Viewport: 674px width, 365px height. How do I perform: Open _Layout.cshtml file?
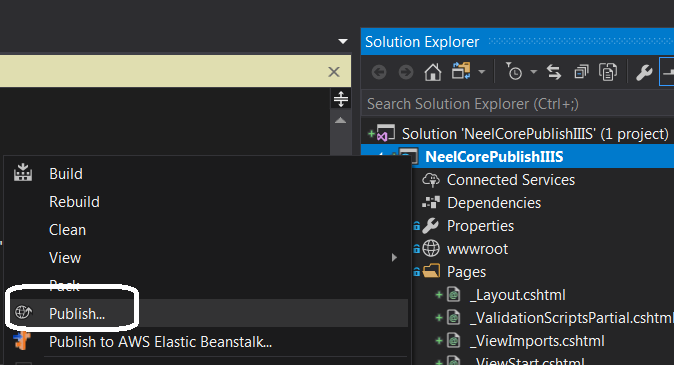tap(518, 295)
